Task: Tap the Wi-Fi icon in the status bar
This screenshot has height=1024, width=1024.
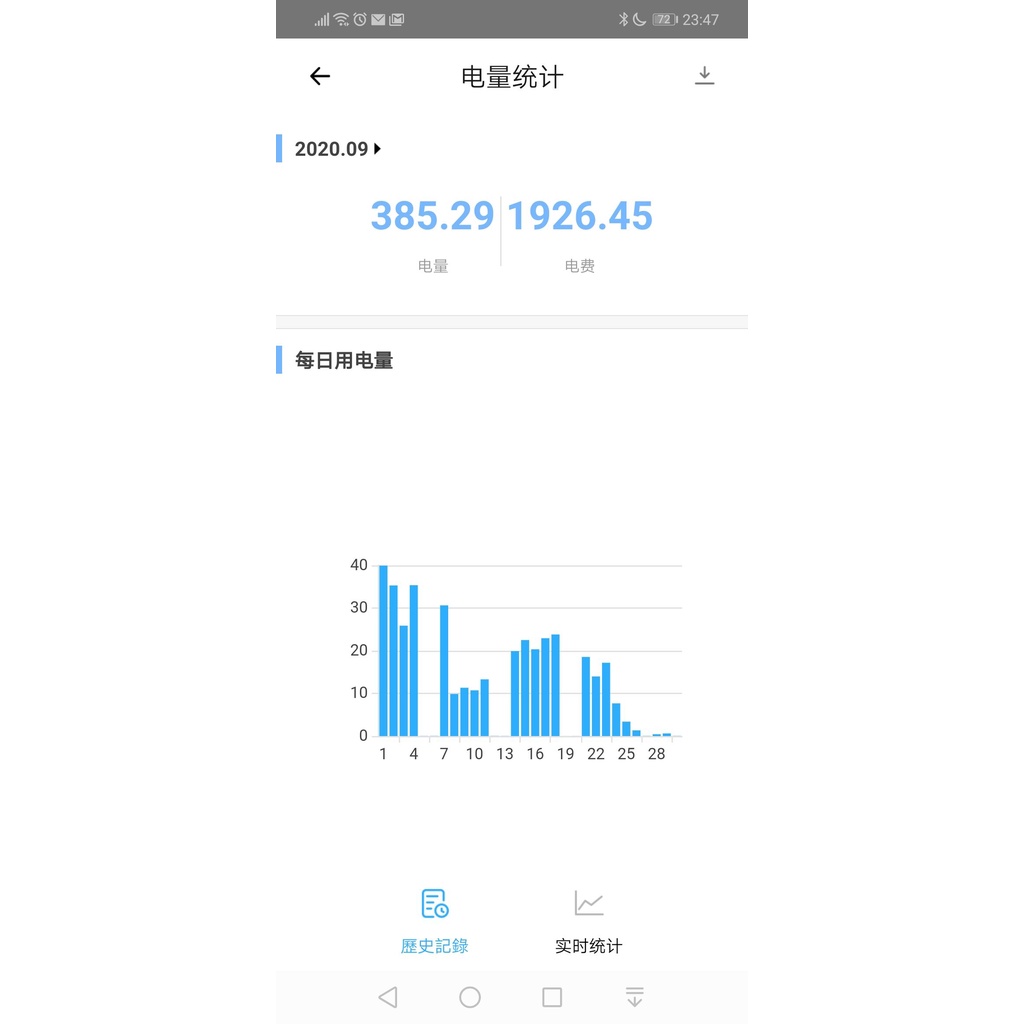Action: click(x=341, y=19)
